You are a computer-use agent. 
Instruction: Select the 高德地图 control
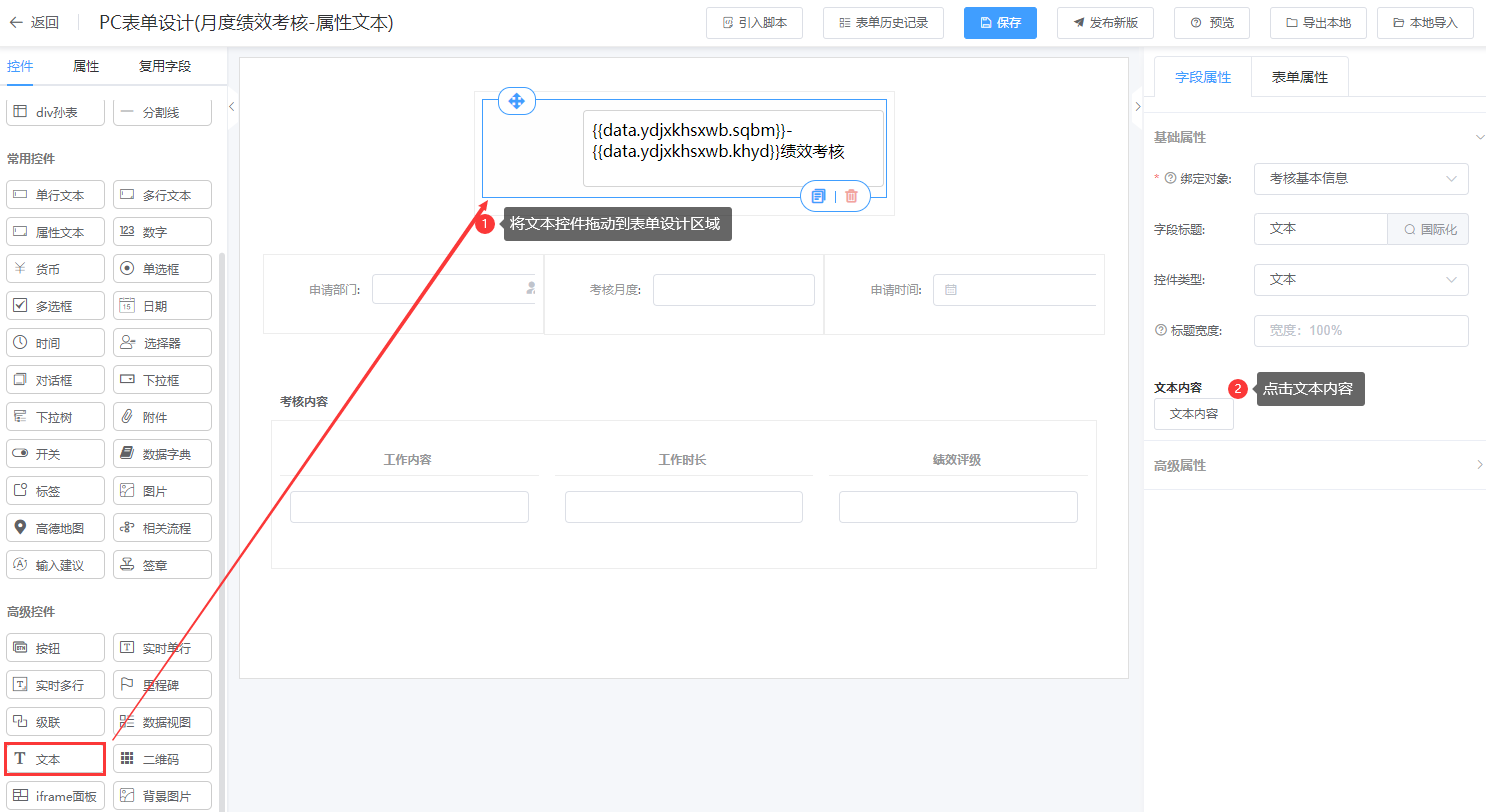point(55,528)
